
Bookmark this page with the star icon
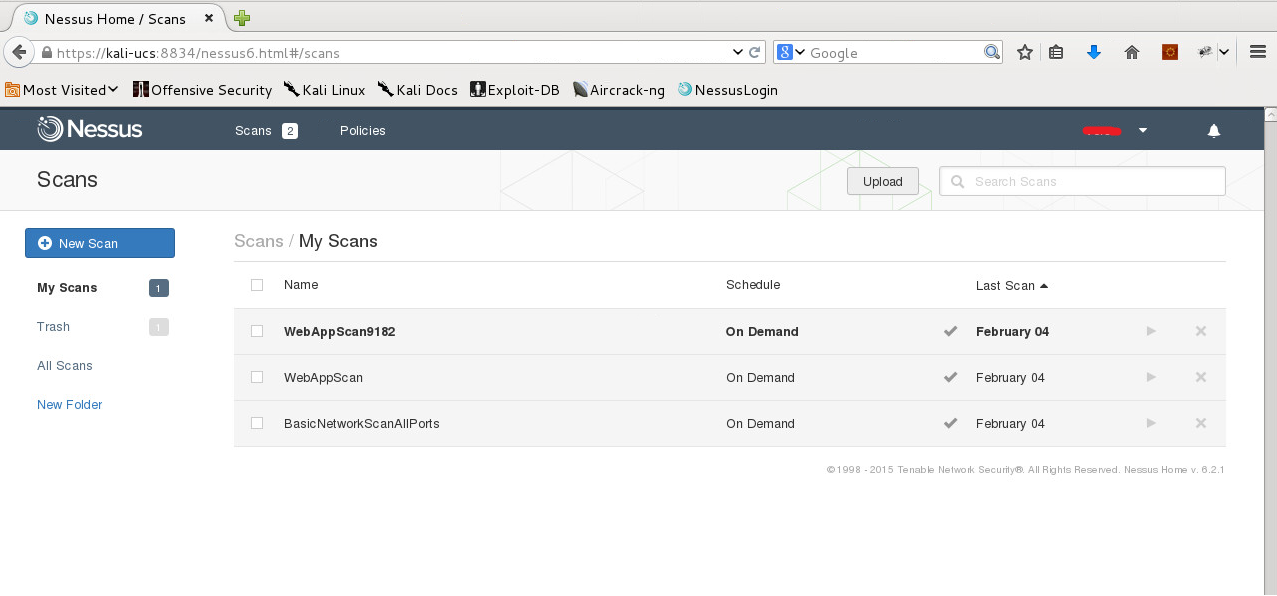tap(1024, 52)
